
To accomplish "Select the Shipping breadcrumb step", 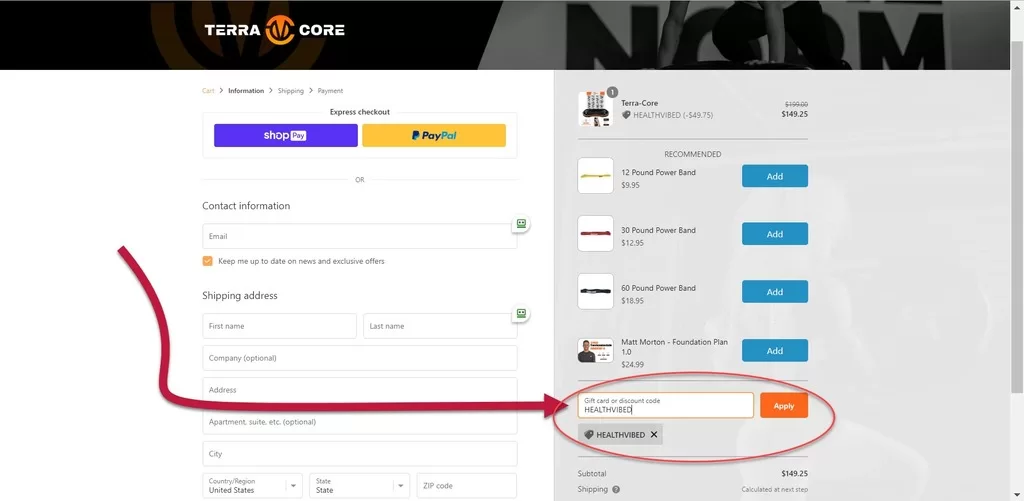I will coord(291,91).
